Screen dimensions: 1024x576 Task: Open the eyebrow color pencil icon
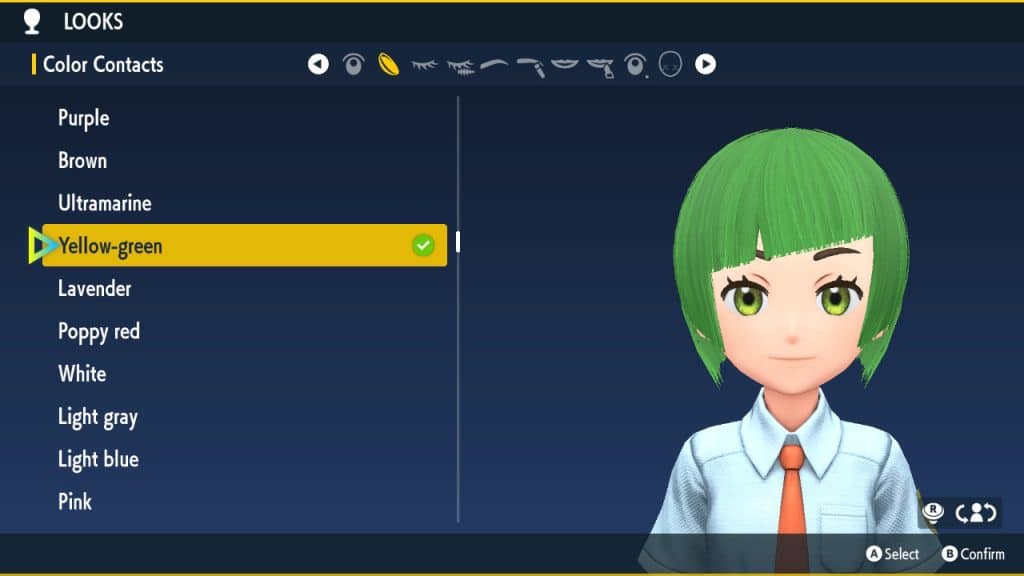[x=530, y=67]
